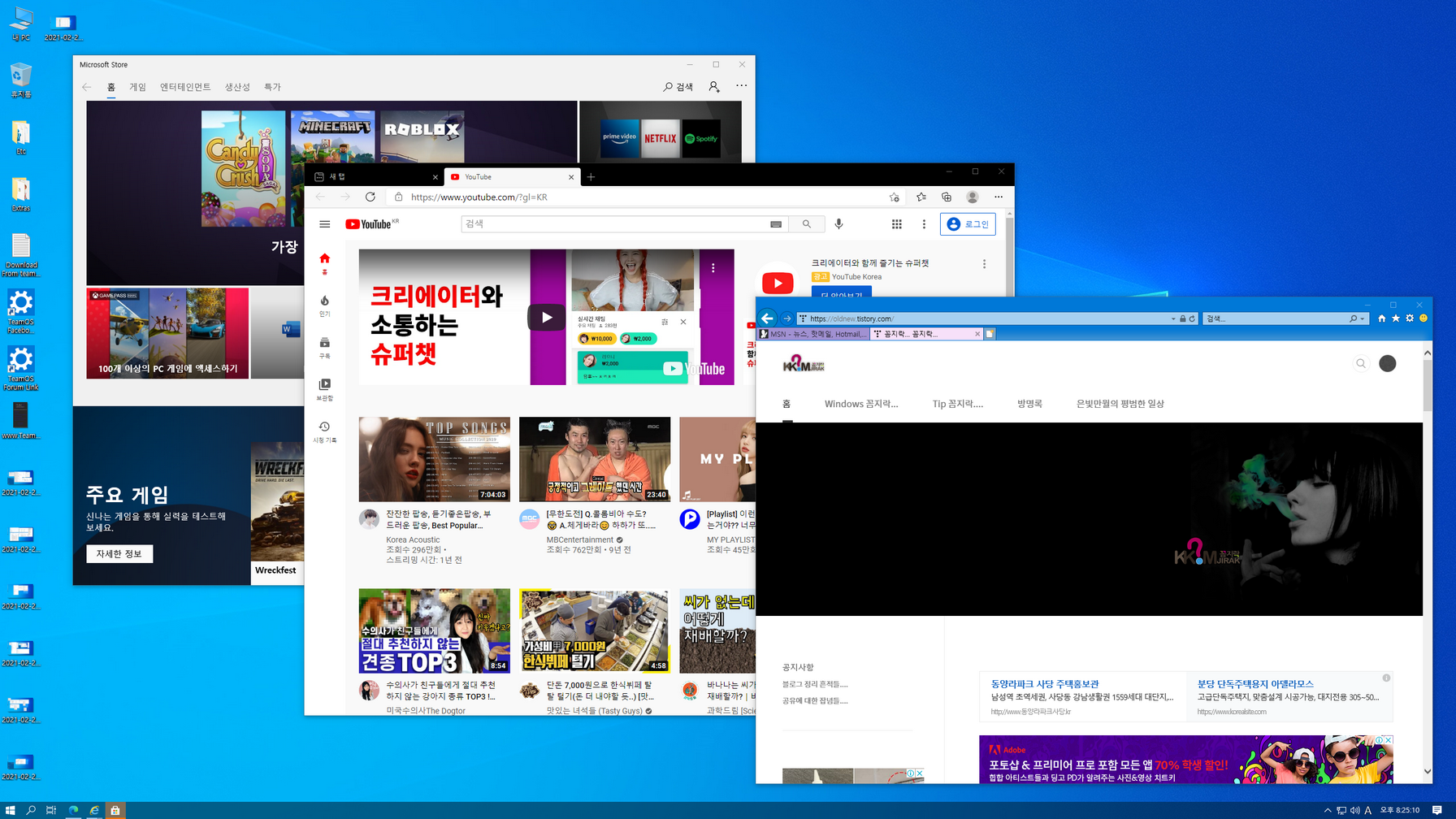Open the 동양파크 사당 주택홍보관 ad link

[x=1044, y=684]
